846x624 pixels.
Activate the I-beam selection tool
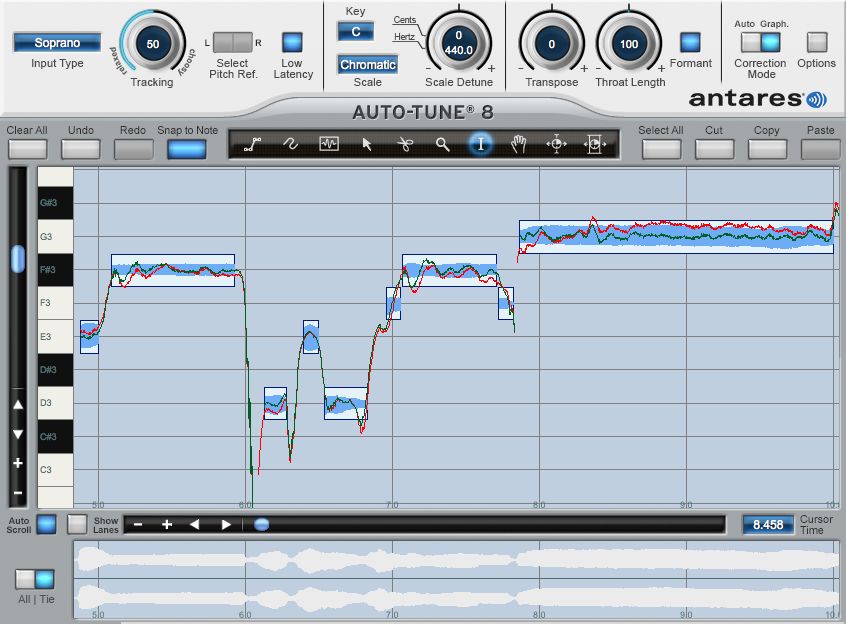[480, 145]
